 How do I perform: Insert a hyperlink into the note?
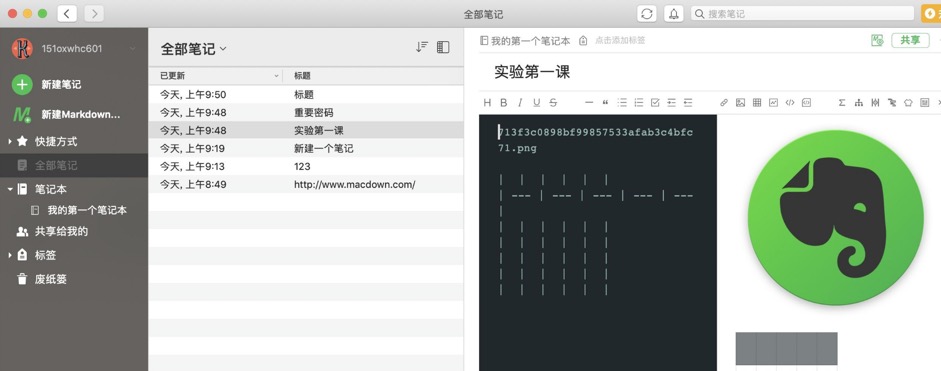coord(724,103)
